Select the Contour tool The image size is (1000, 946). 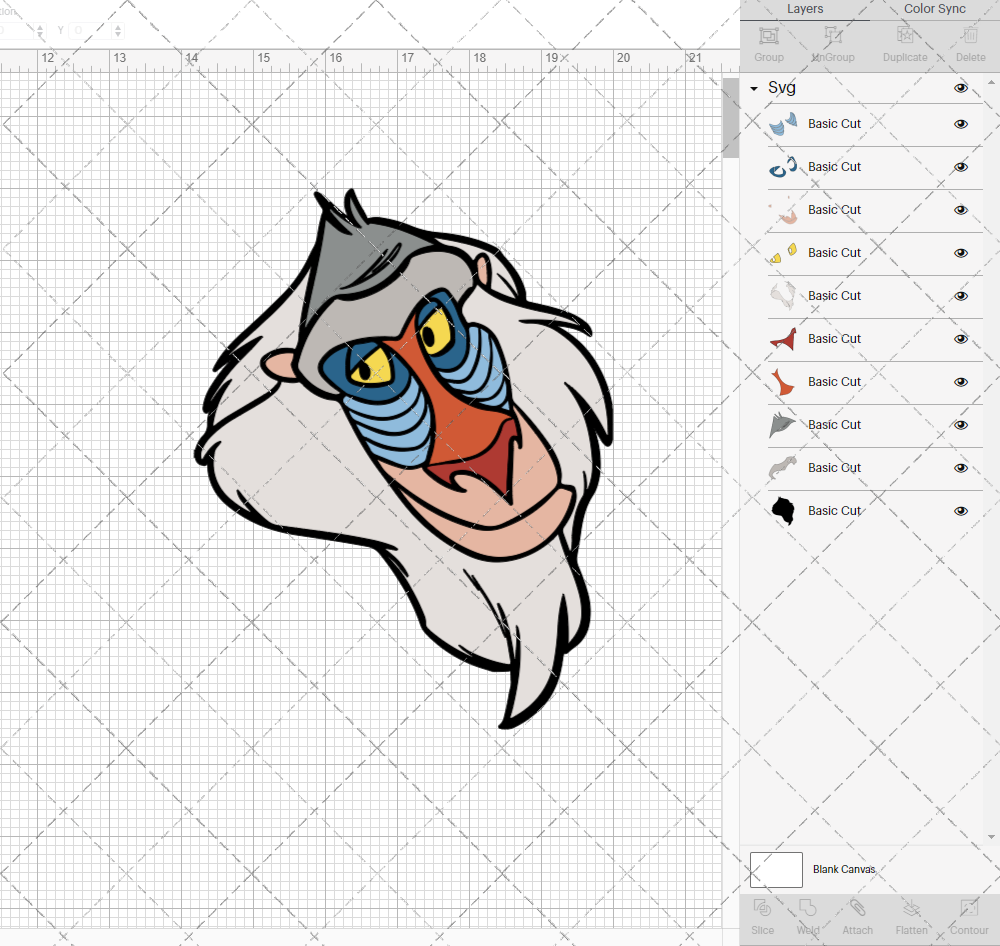click(969, 908)
